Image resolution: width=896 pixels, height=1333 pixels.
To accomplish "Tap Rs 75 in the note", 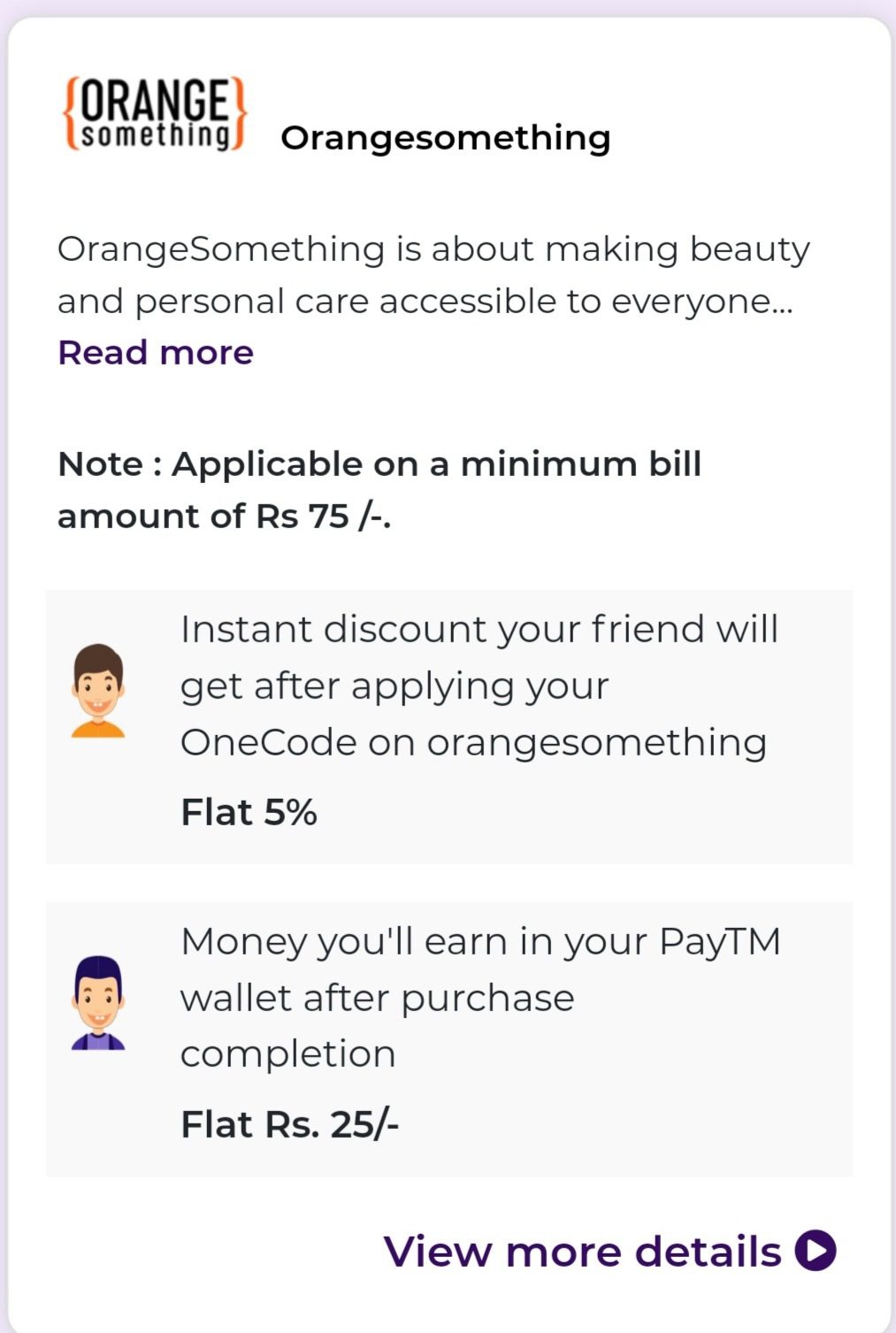I will 302,516.
